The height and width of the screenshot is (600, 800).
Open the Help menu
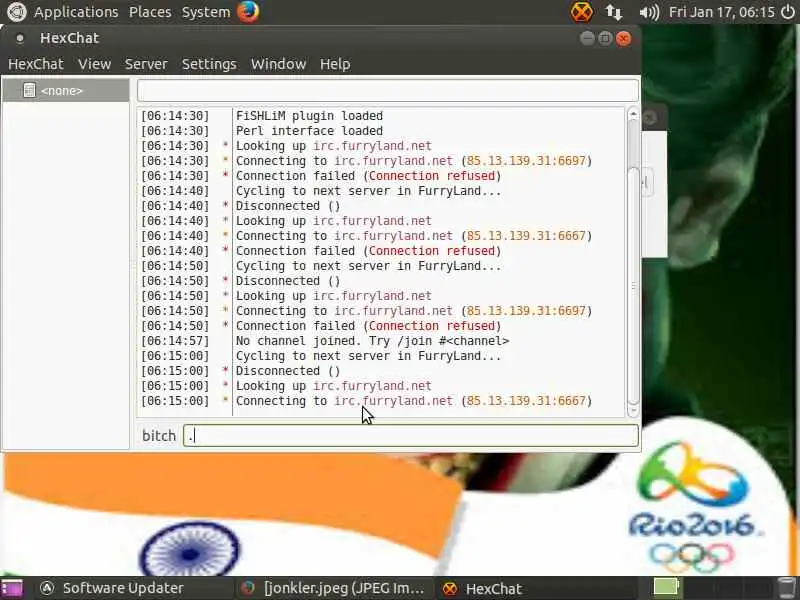tap(335, 64)
